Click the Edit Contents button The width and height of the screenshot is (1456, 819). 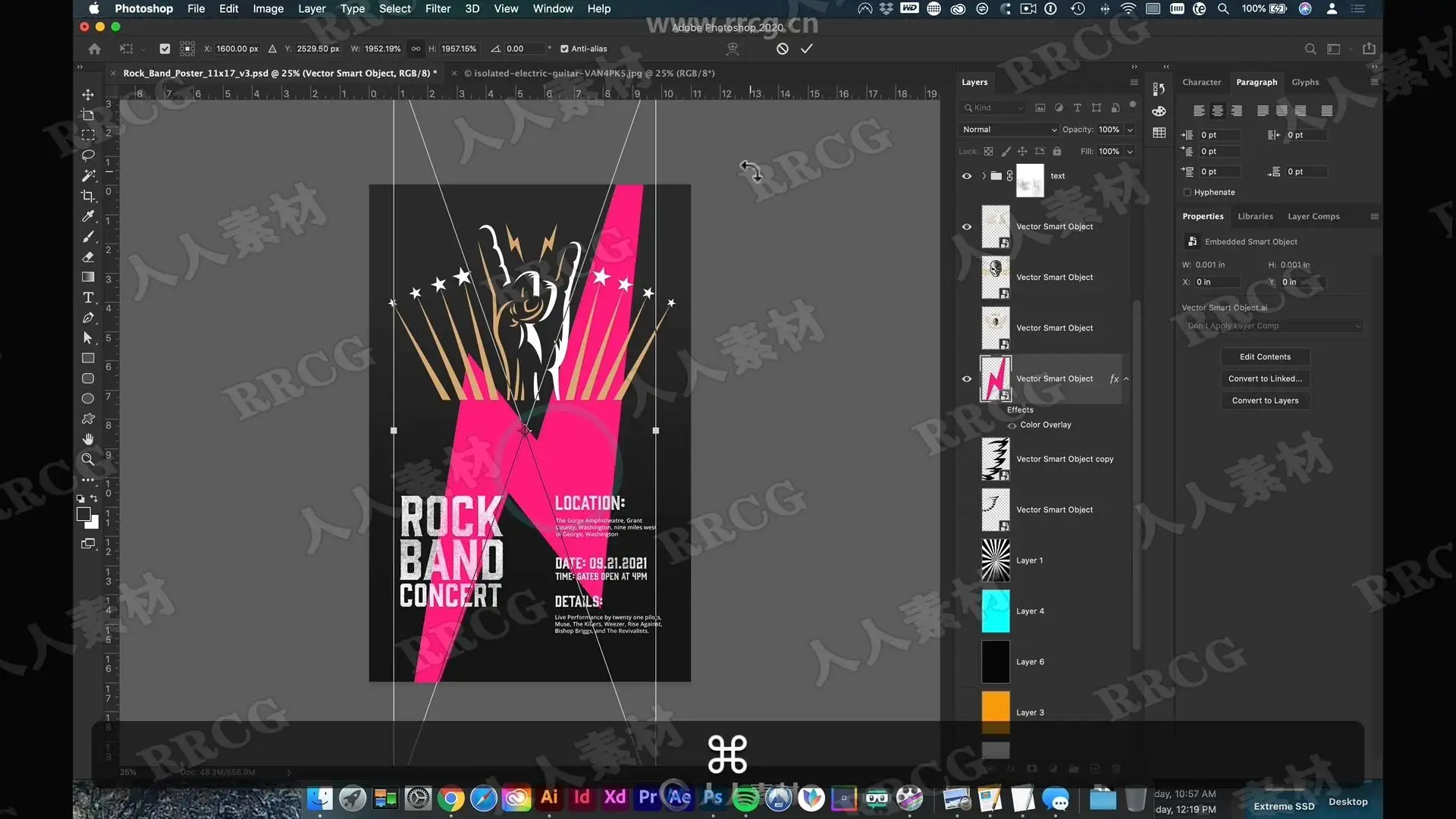[1265, 357]
